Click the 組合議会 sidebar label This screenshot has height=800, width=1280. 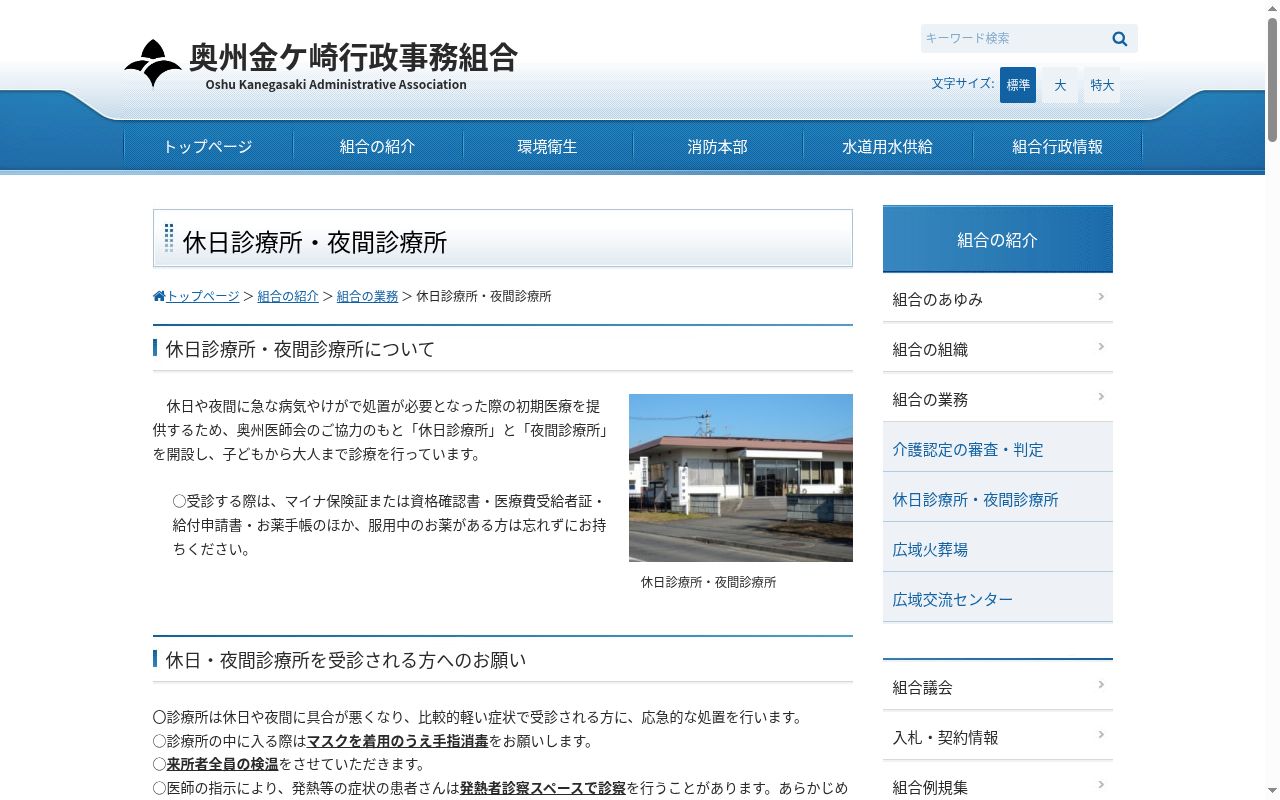click(x=922, y=687)
